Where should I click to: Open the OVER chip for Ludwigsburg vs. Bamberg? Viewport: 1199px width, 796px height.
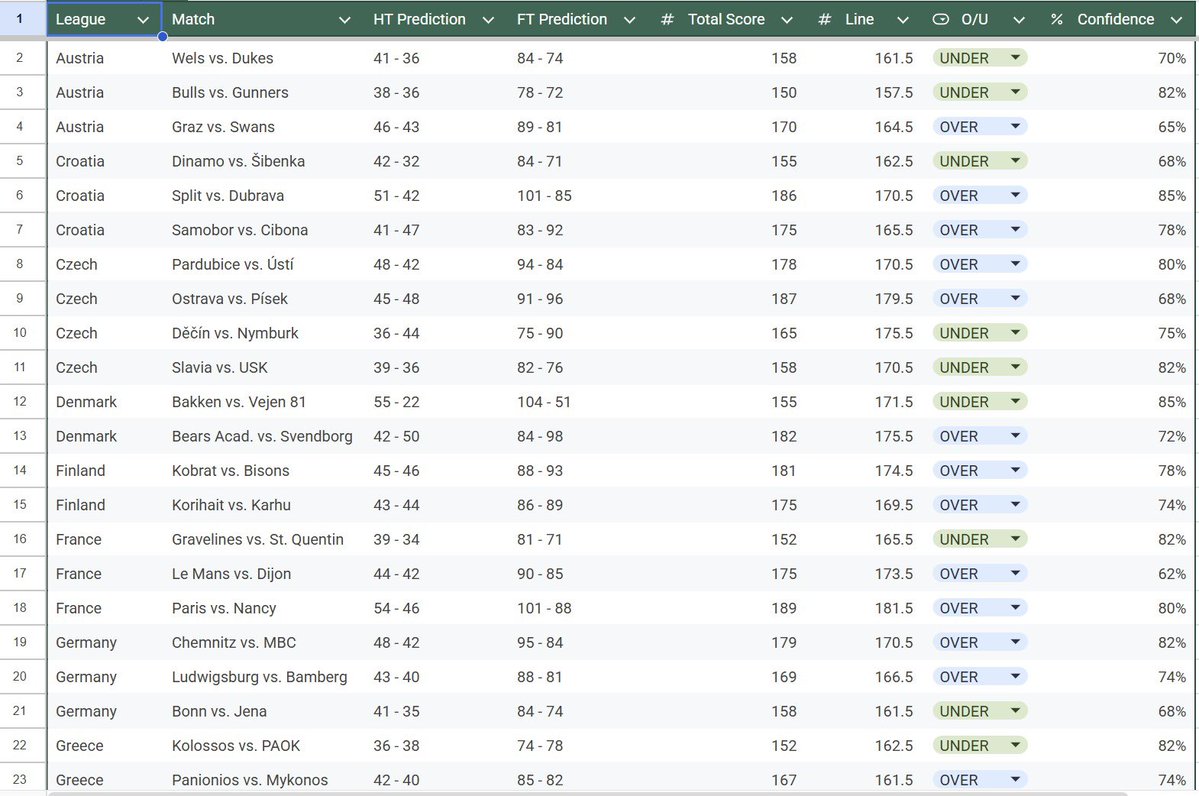click(x=980, y=677)
